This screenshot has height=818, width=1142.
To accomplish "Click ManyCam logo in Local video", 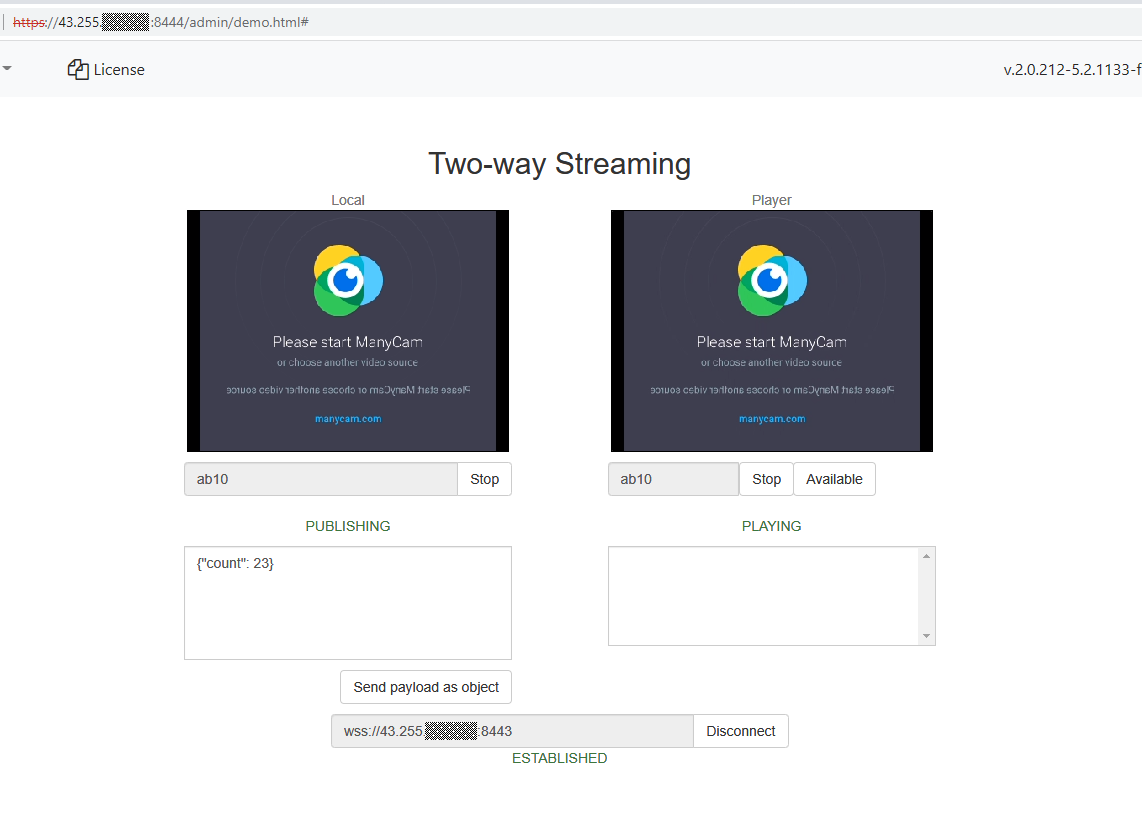I will click(x=348, y=280).
